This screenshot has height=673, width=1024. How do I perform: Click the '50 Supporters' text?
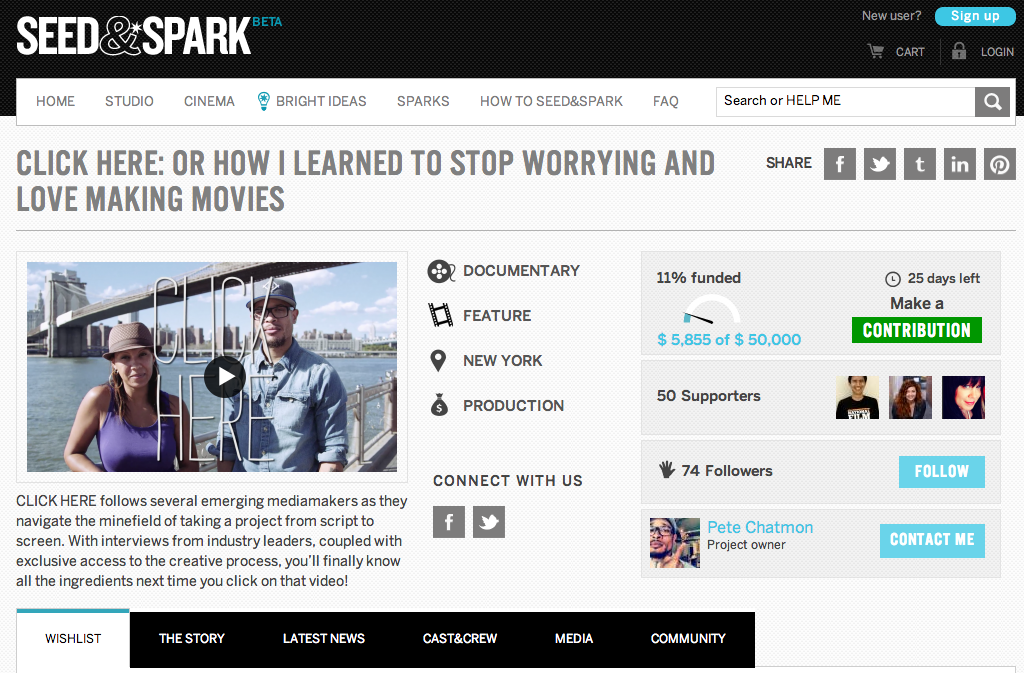[709, 396]
